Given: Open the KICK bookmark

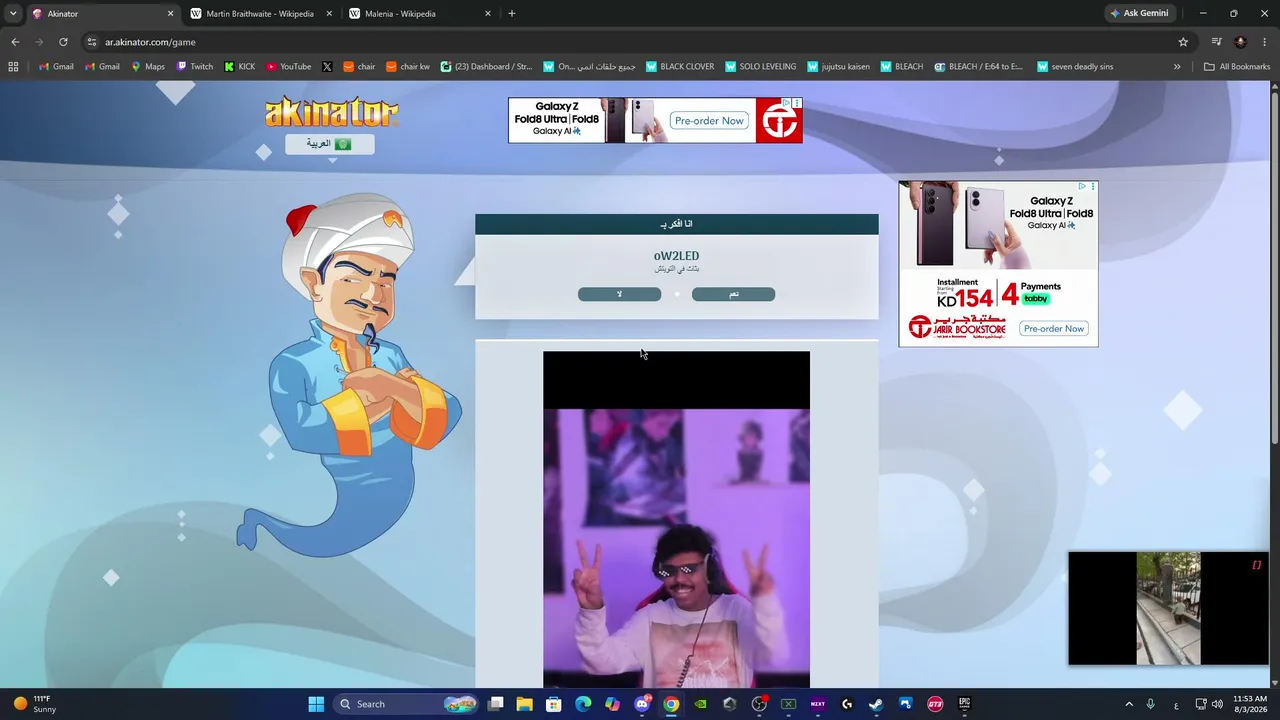Looking at the screenshot, I should tap(240, 67).
